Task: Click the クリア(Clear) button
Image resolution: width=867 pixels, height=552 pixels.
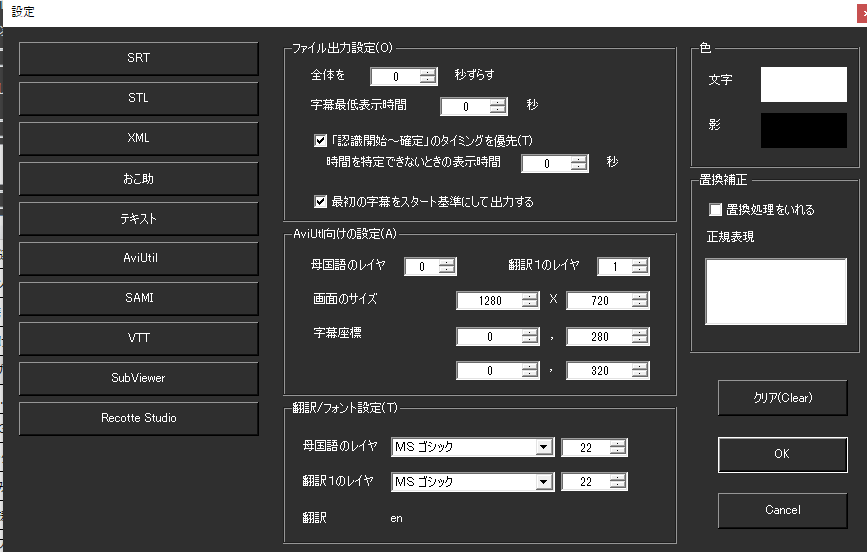Action: click(x=782, y=398)
